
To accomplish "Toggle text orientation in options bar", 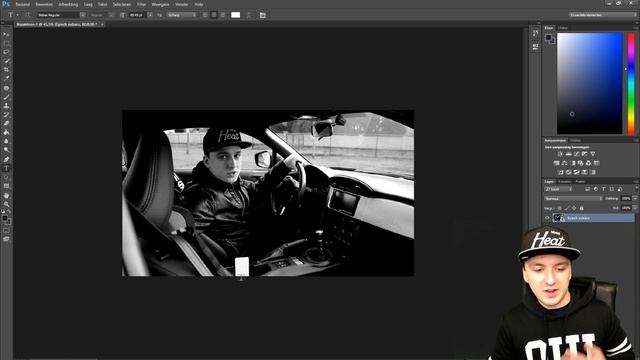I will click(x=27, y=15).
